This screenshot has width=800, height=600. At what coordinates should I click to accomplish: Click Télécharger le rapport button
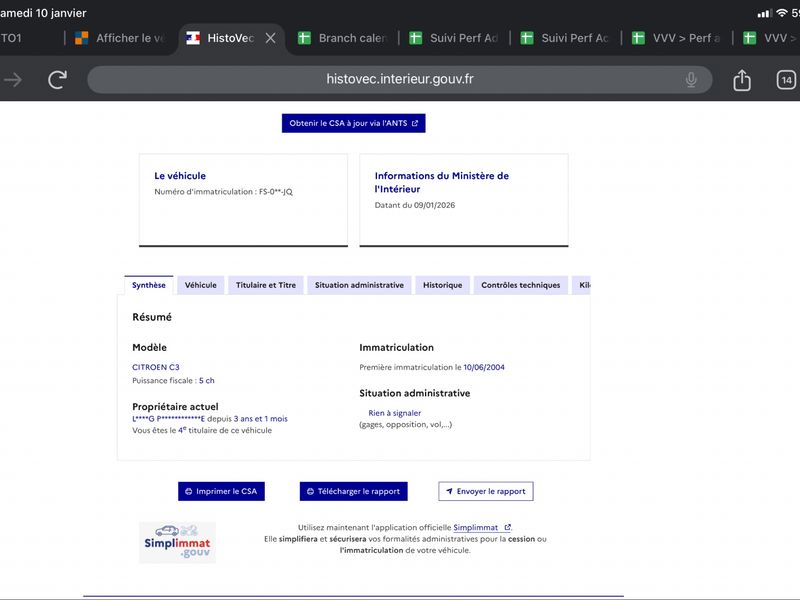[354, 491]
